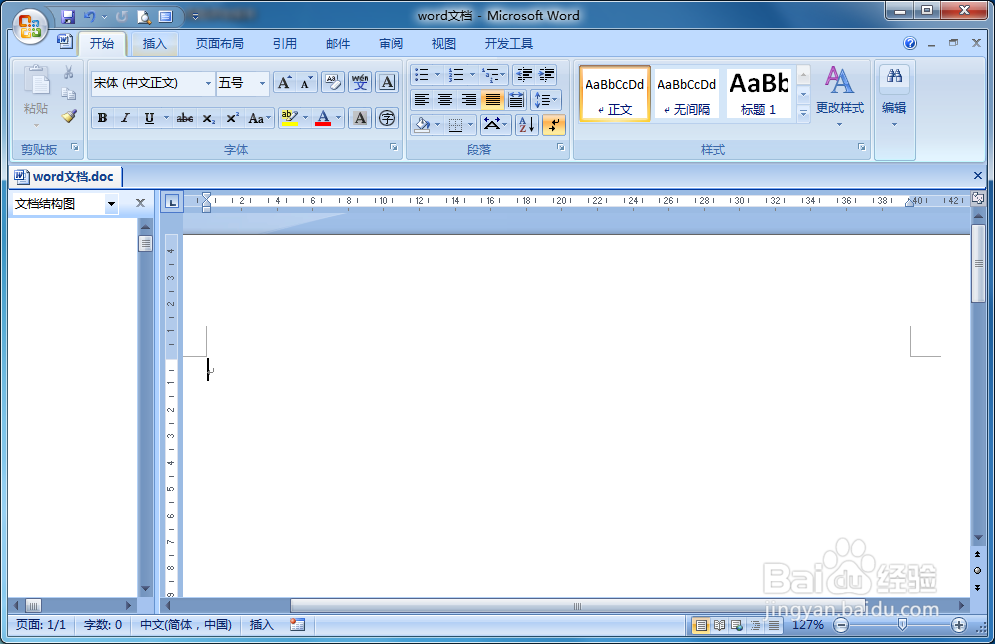995x644 pixels.
Task: Apply subscript formatting
Action: (x=209, y=118)
